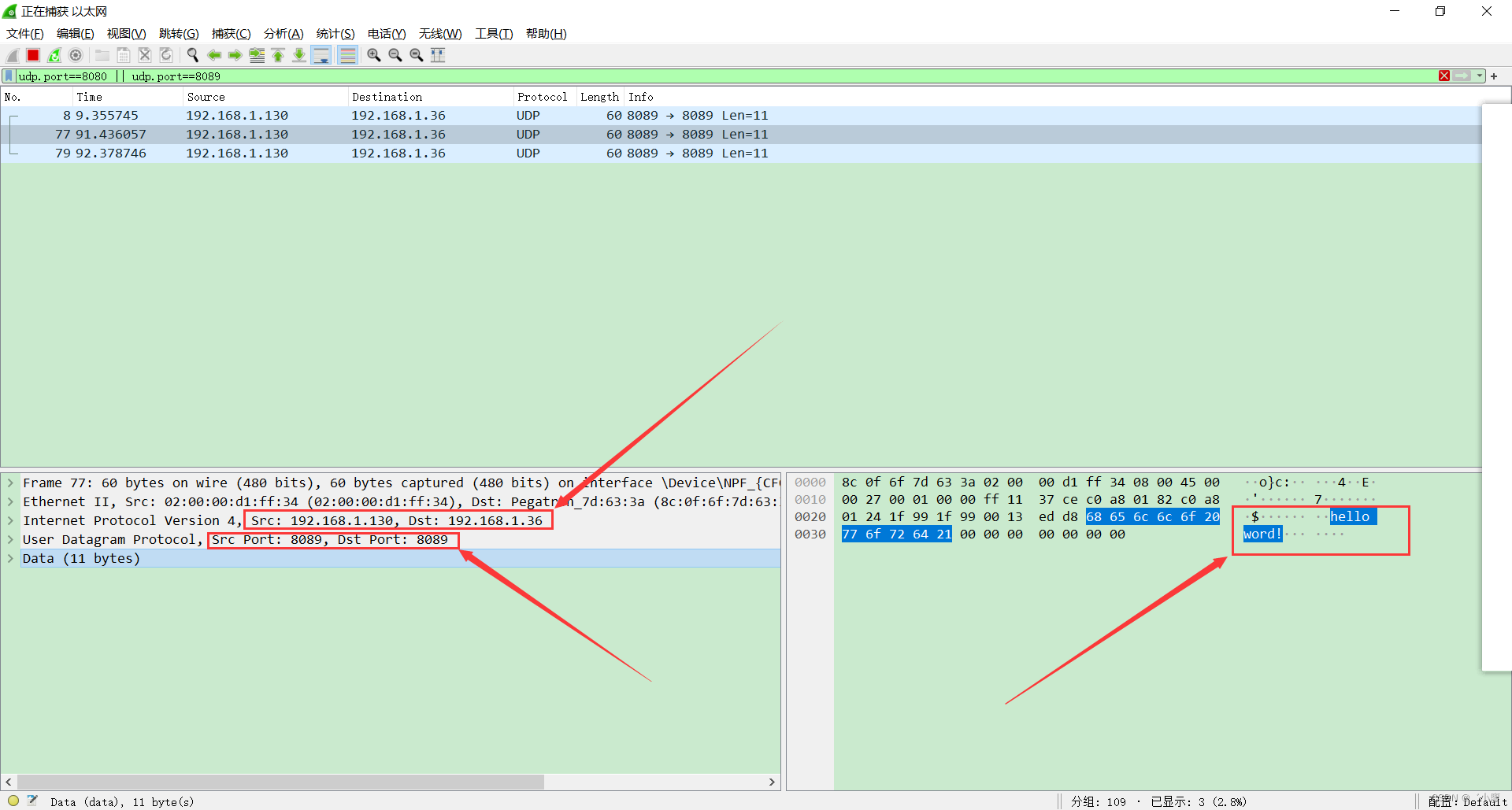
Task: Go back to previous packet arrow
Action: coord(214,55)
